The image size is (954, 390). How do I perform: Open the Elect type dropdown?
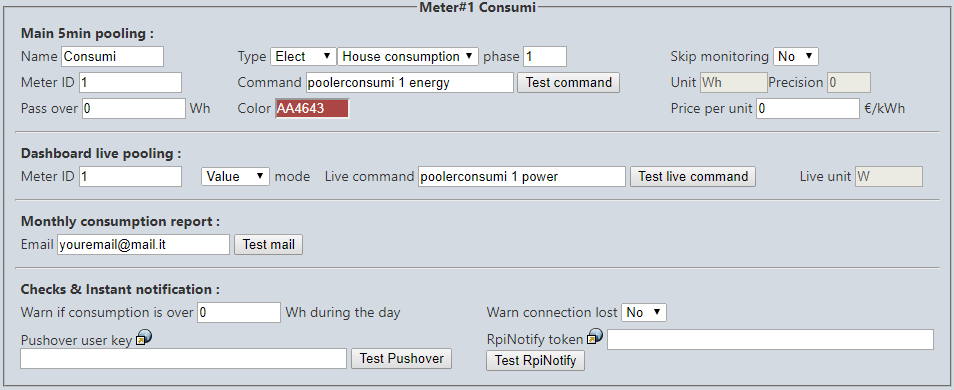(303, 57)
